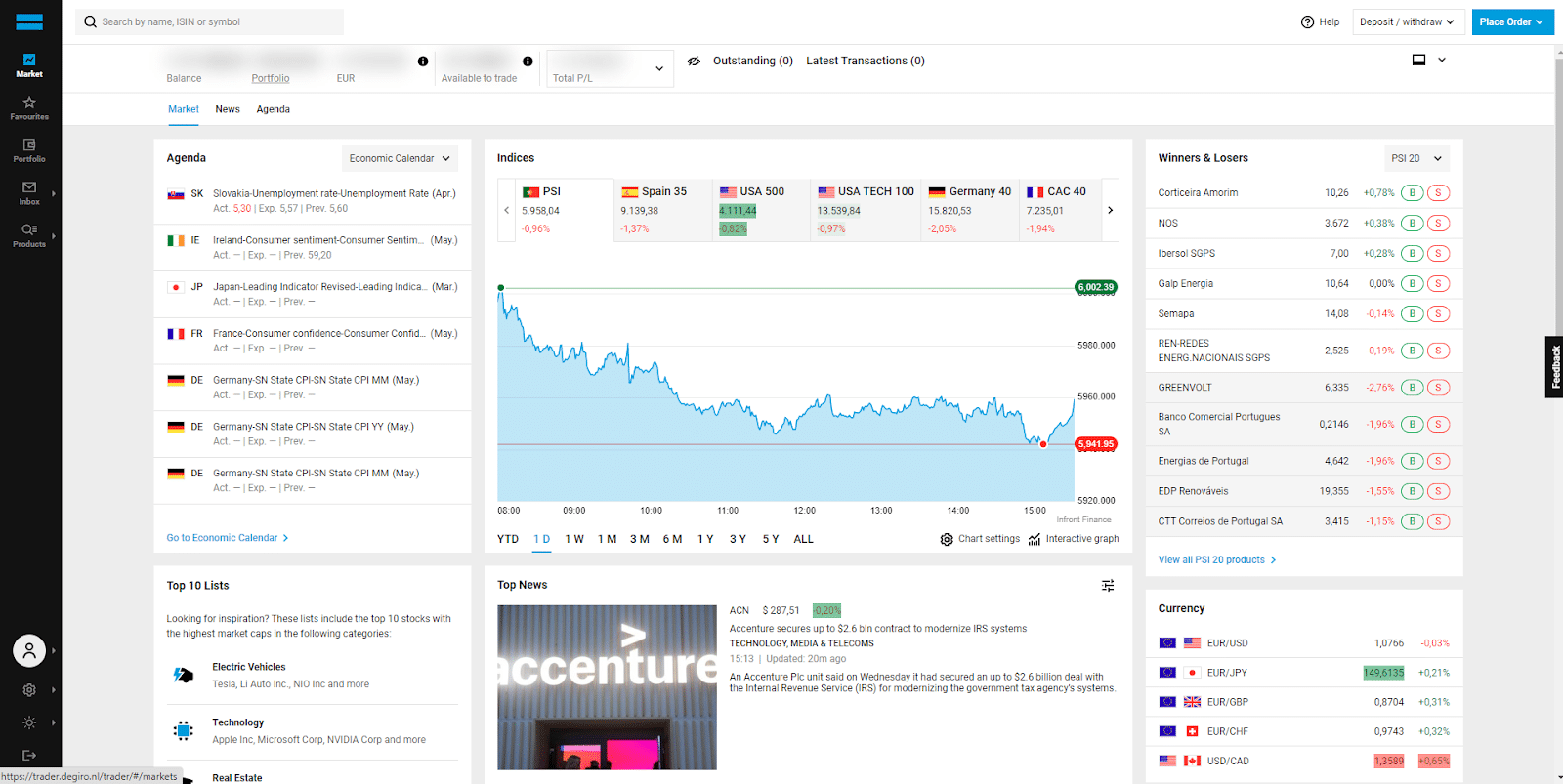Click the brightness theme icon in sidebar
This screenshot has height=784, width=1563.
[29, 722]
